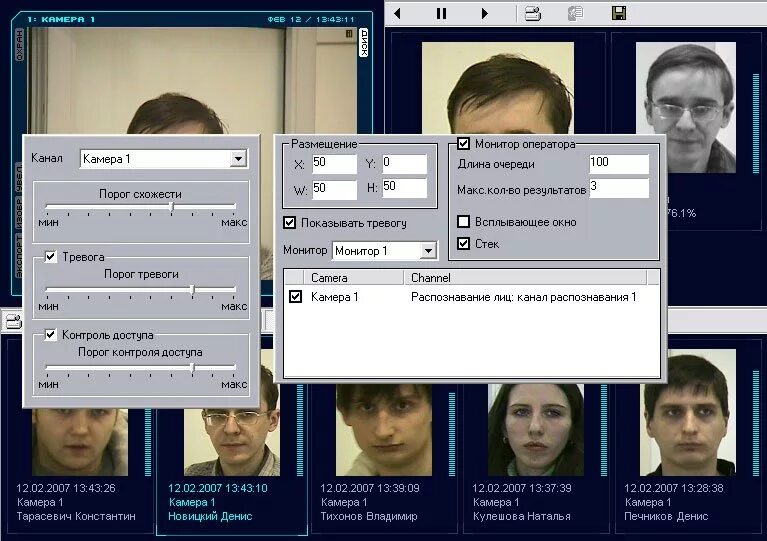Click the W width input field

[x=334, y=189]
